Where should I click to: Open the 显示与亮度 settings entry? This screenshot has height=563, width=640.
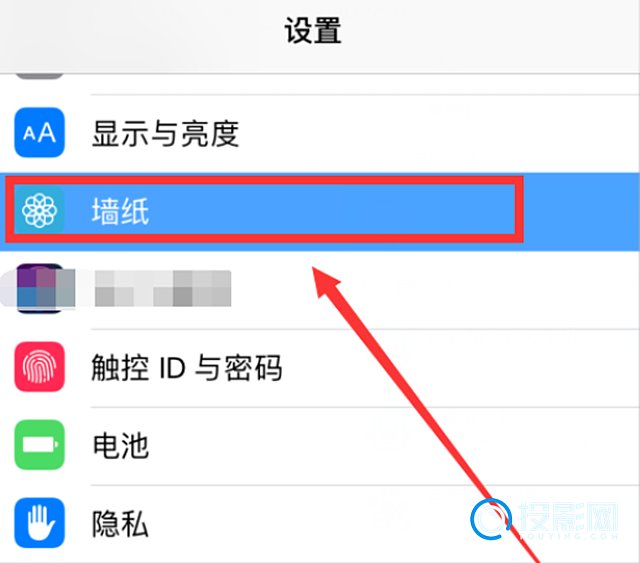320,134
